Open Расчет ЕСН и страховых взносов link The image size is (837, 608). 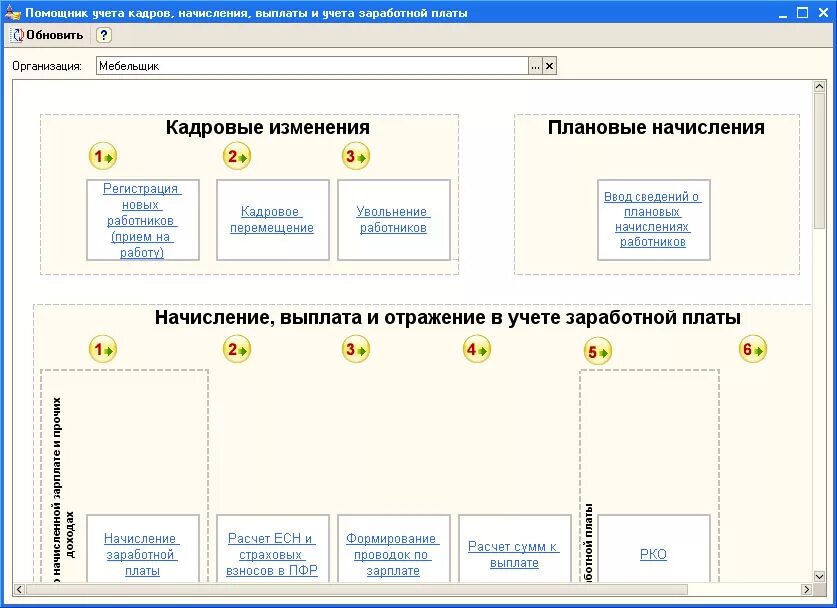273,551
